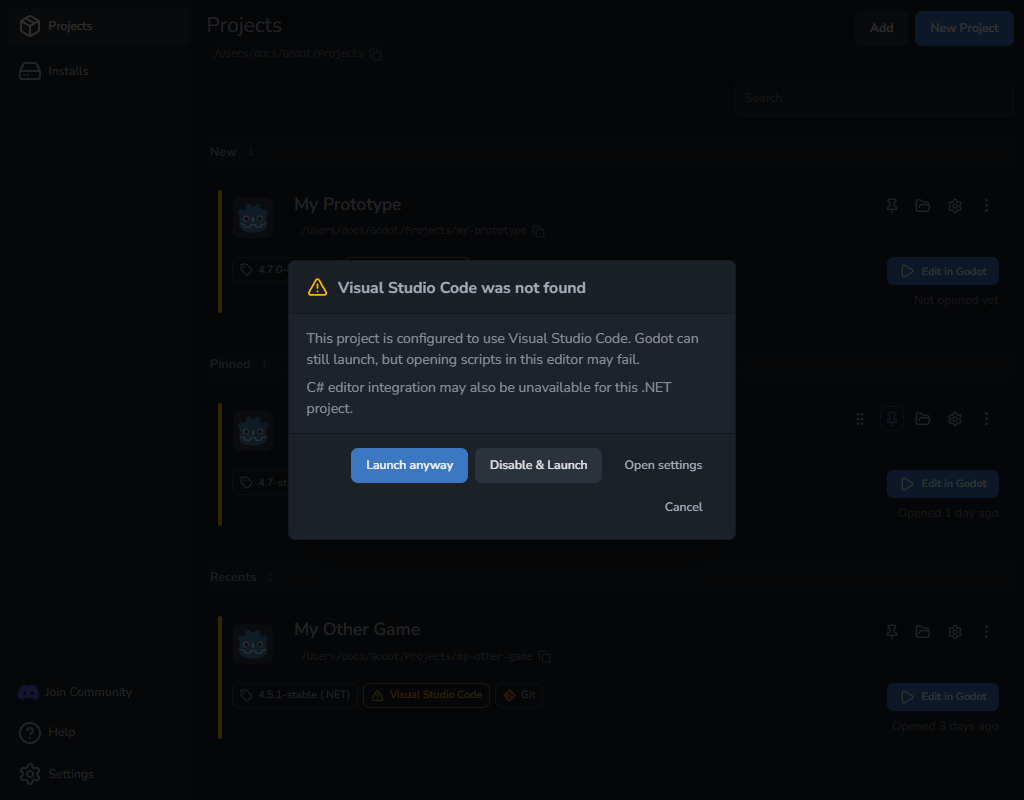This screenshot has width=1024, height=800.
Task: Open the pinned project's settings gear
Action: click(955, 419)
